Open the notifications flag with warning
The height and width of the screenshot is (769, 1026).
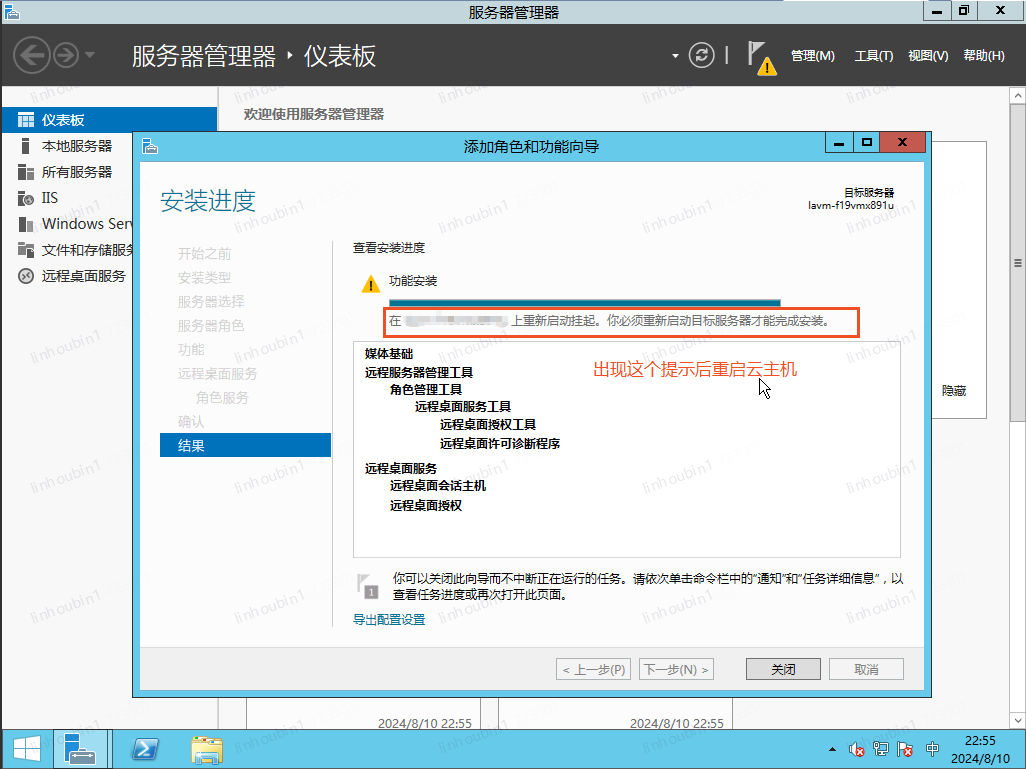click(762, 58)
